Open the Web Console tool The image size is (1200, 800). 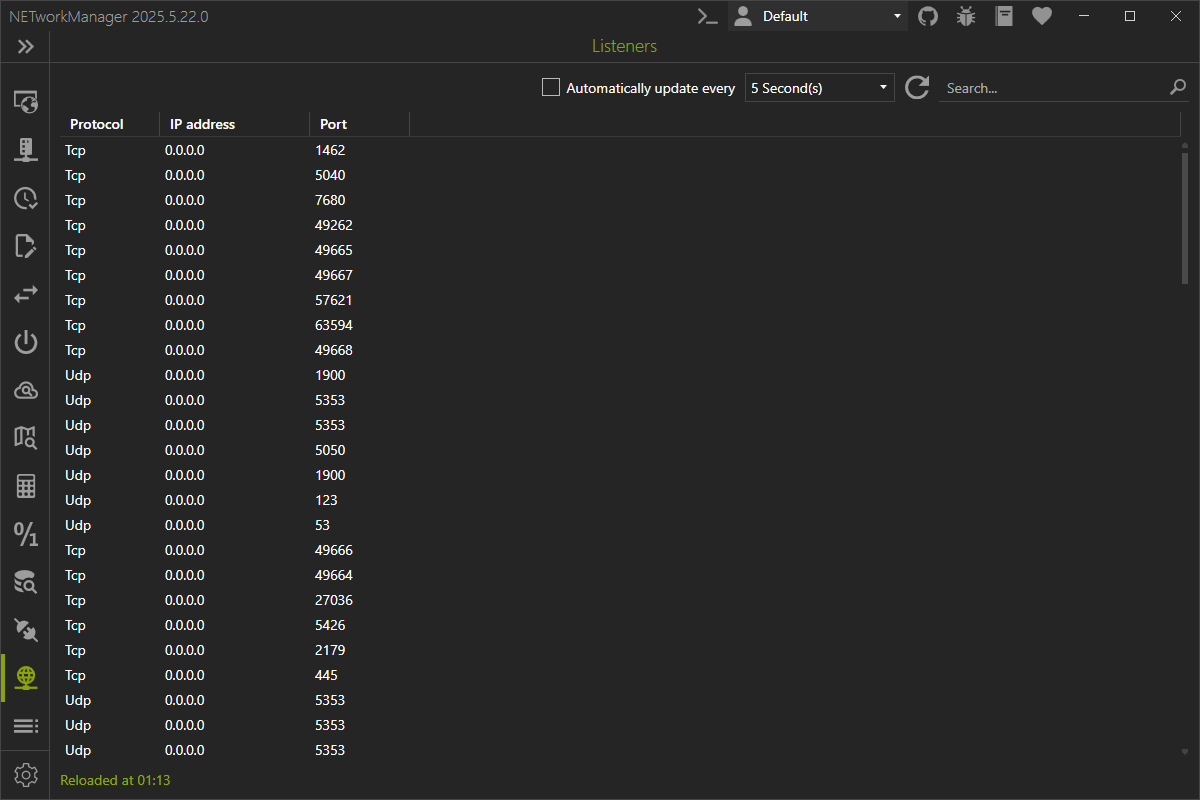pyautogui.click(x=25, y=101)
